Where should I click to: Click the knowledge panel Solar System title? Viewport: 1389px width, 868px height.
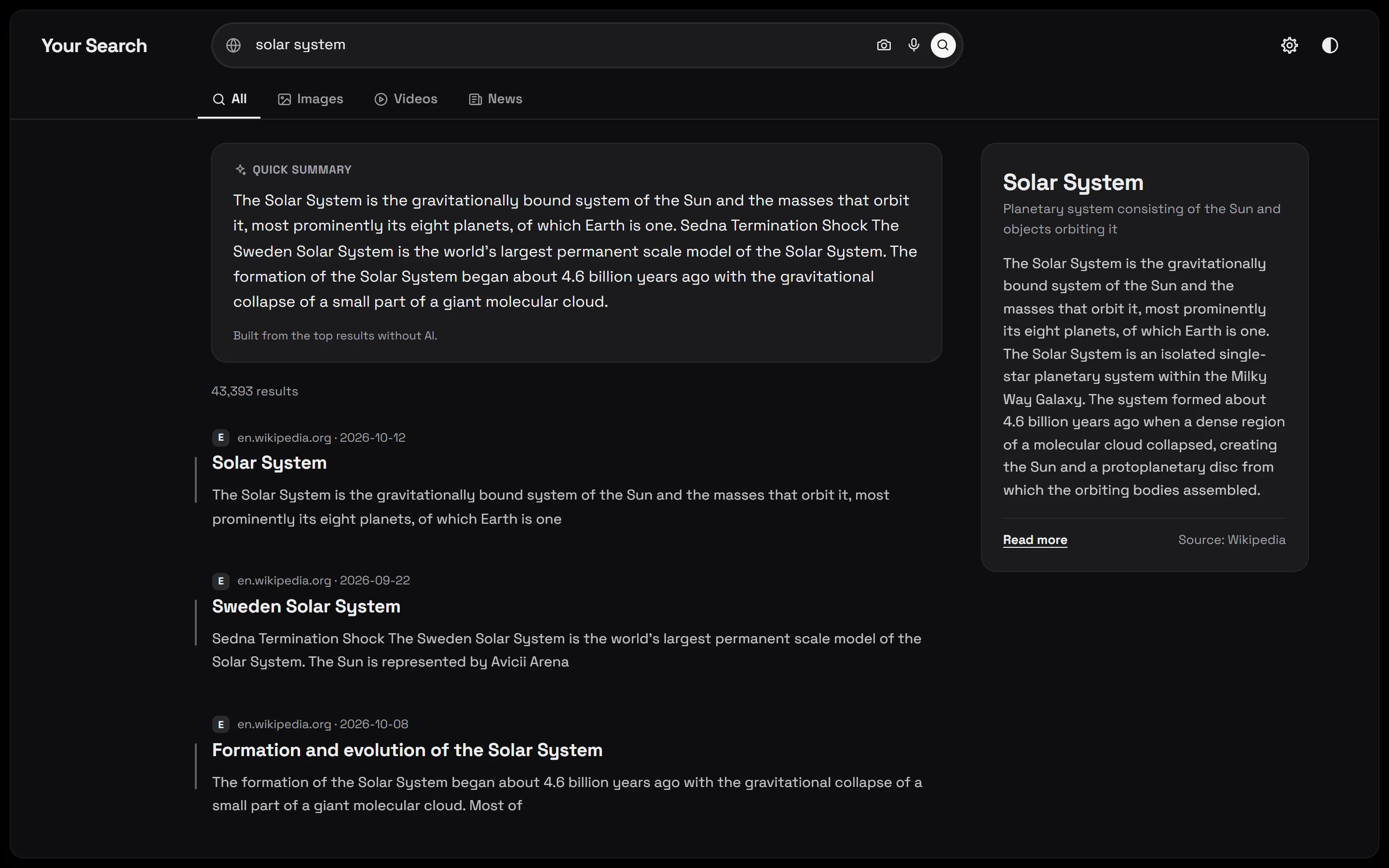click(x=1073, y=183)
